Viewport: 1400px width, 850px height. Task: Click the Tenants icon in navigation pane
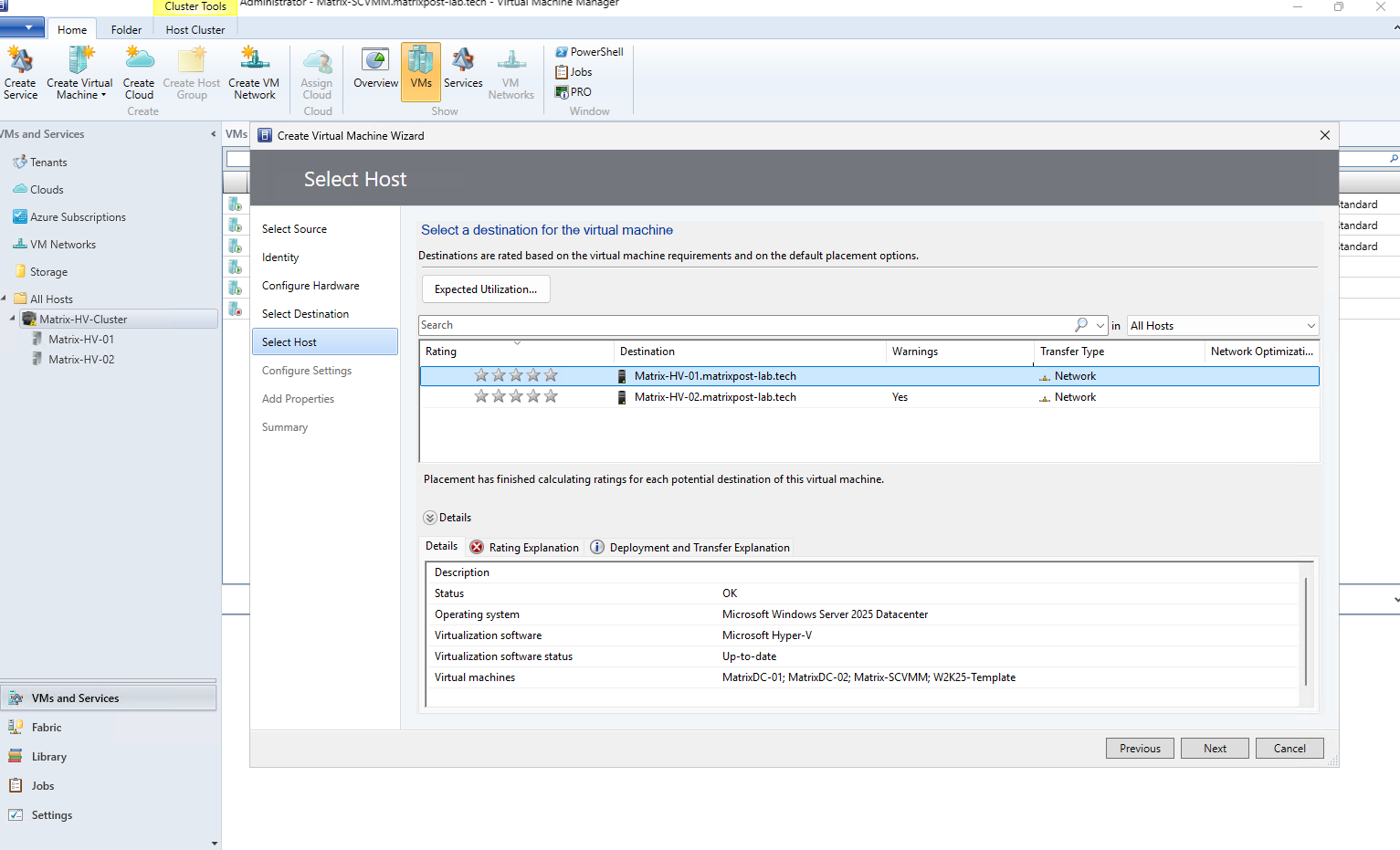19,163
